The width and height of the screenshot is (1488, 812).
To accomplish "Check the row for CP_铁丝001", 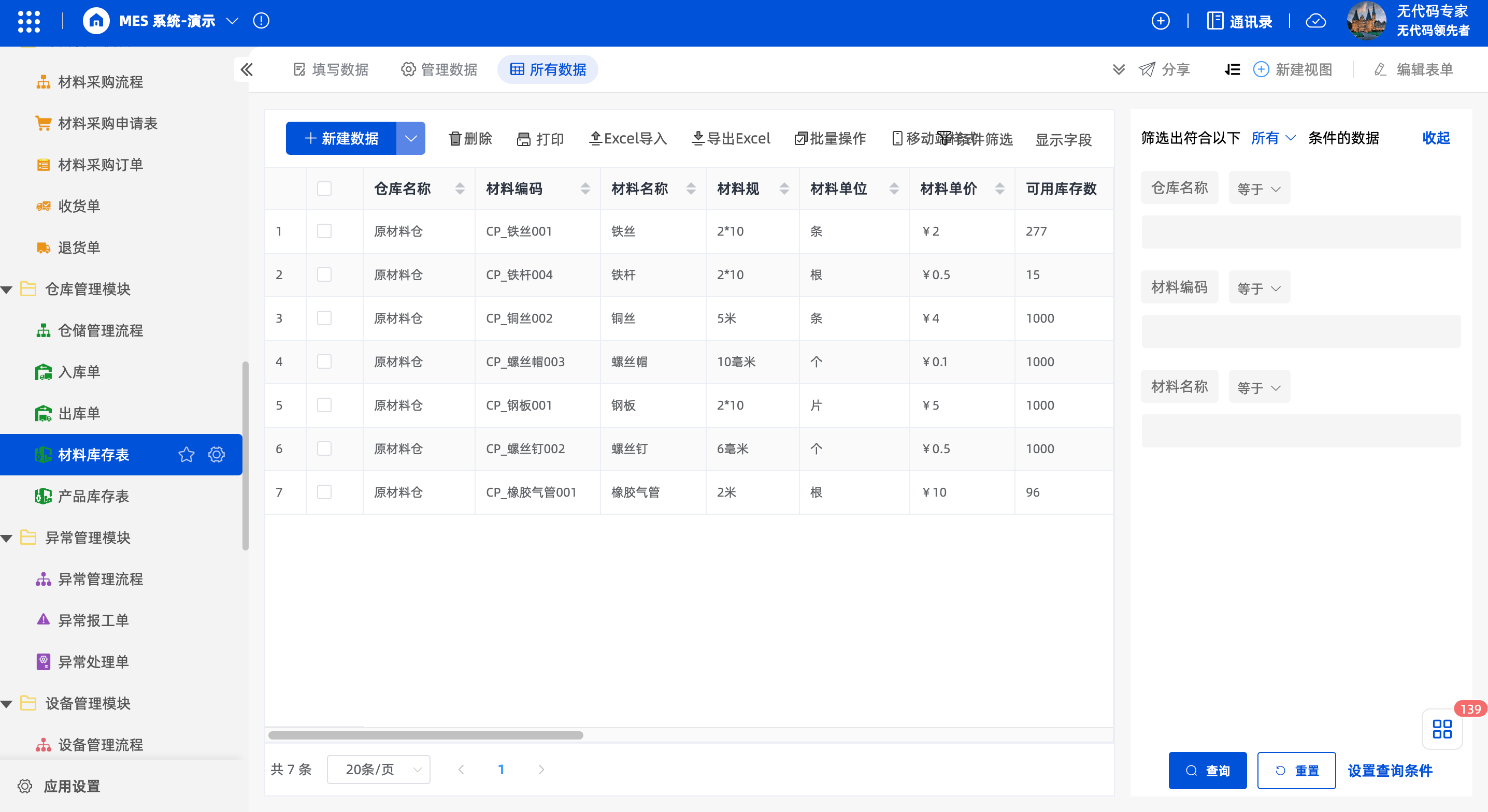I will coord(324,231).
